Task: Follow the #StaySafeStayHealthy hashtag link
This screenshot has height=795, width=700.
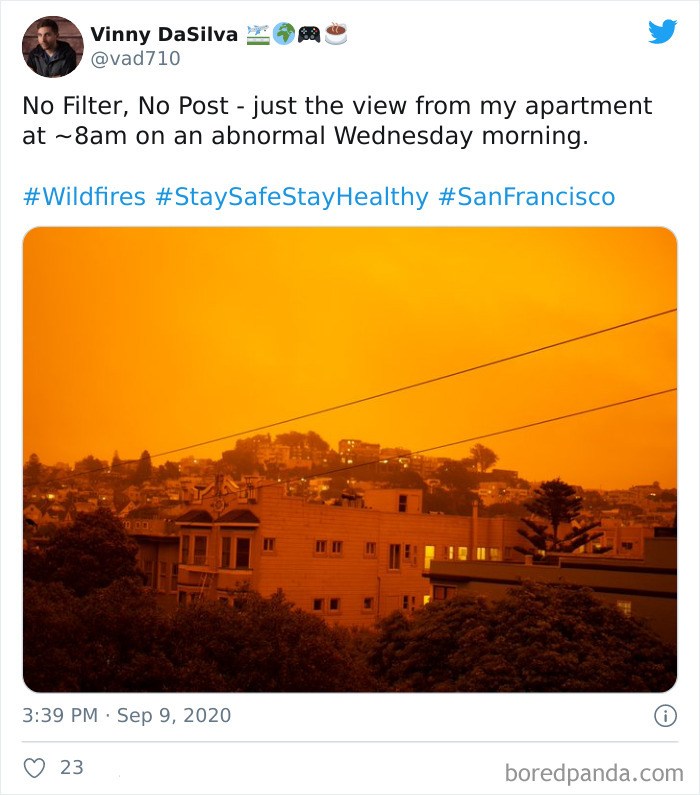Action: click(x=291, y=196)
